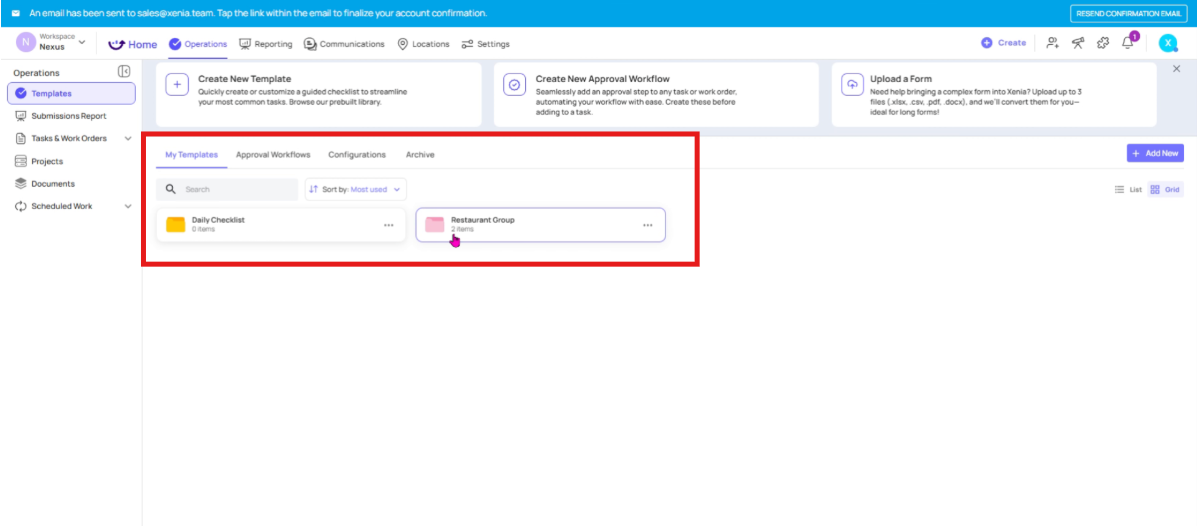The height and width of the screenshot is (526, 1197).
Task: Switch to Grid view
Action: 1165,189
